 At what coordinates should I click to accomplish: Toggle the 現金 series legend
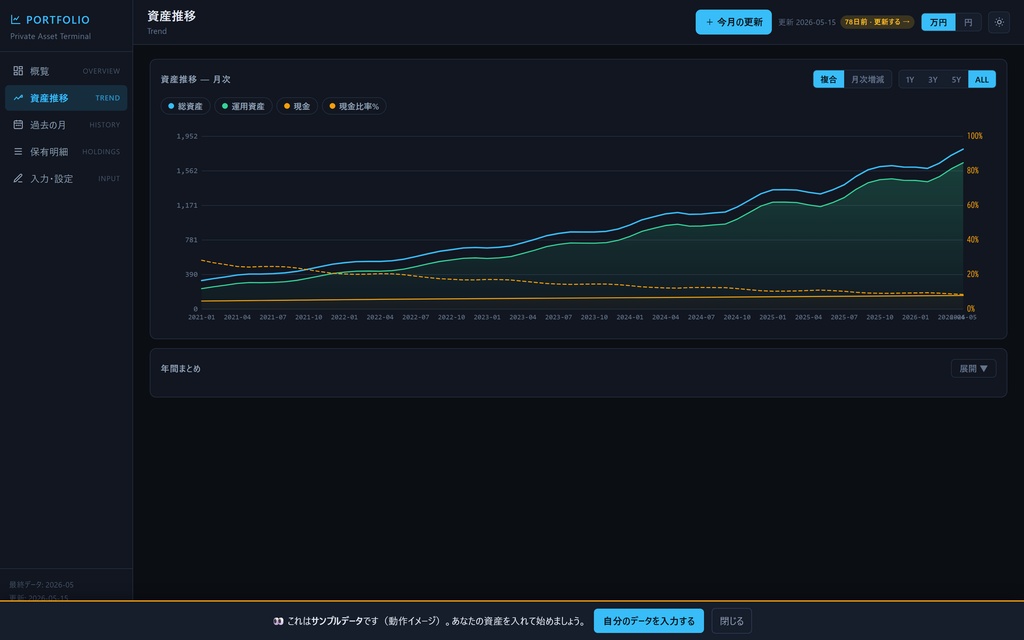click(x=297, y=106)
